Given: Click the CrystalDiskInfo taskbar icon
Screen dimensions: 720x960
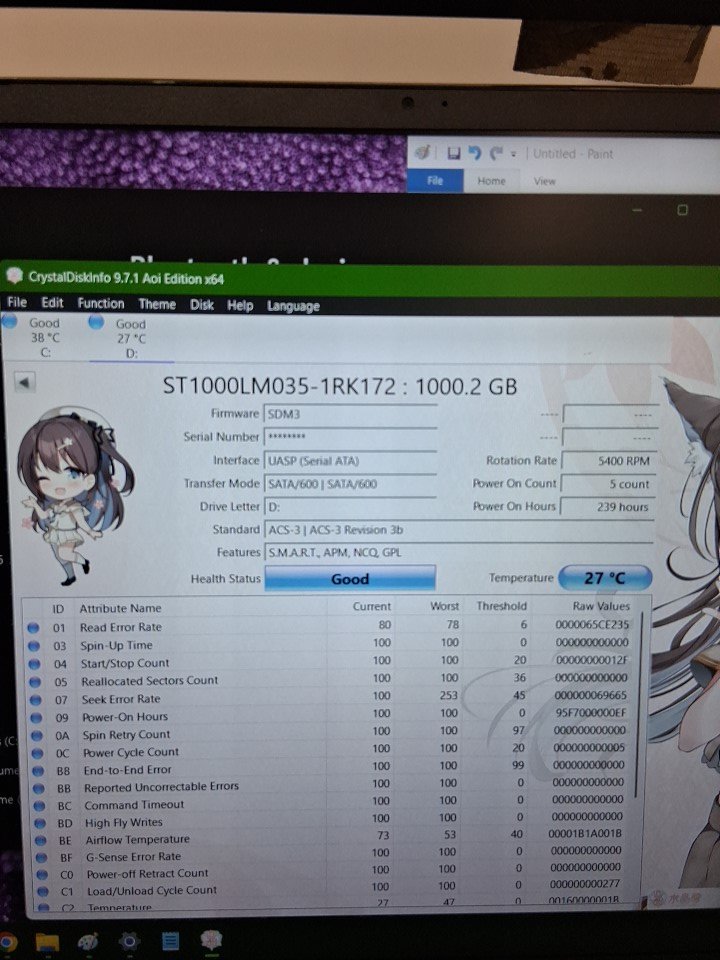Looking at the screenshot, I should click(211, 940).
